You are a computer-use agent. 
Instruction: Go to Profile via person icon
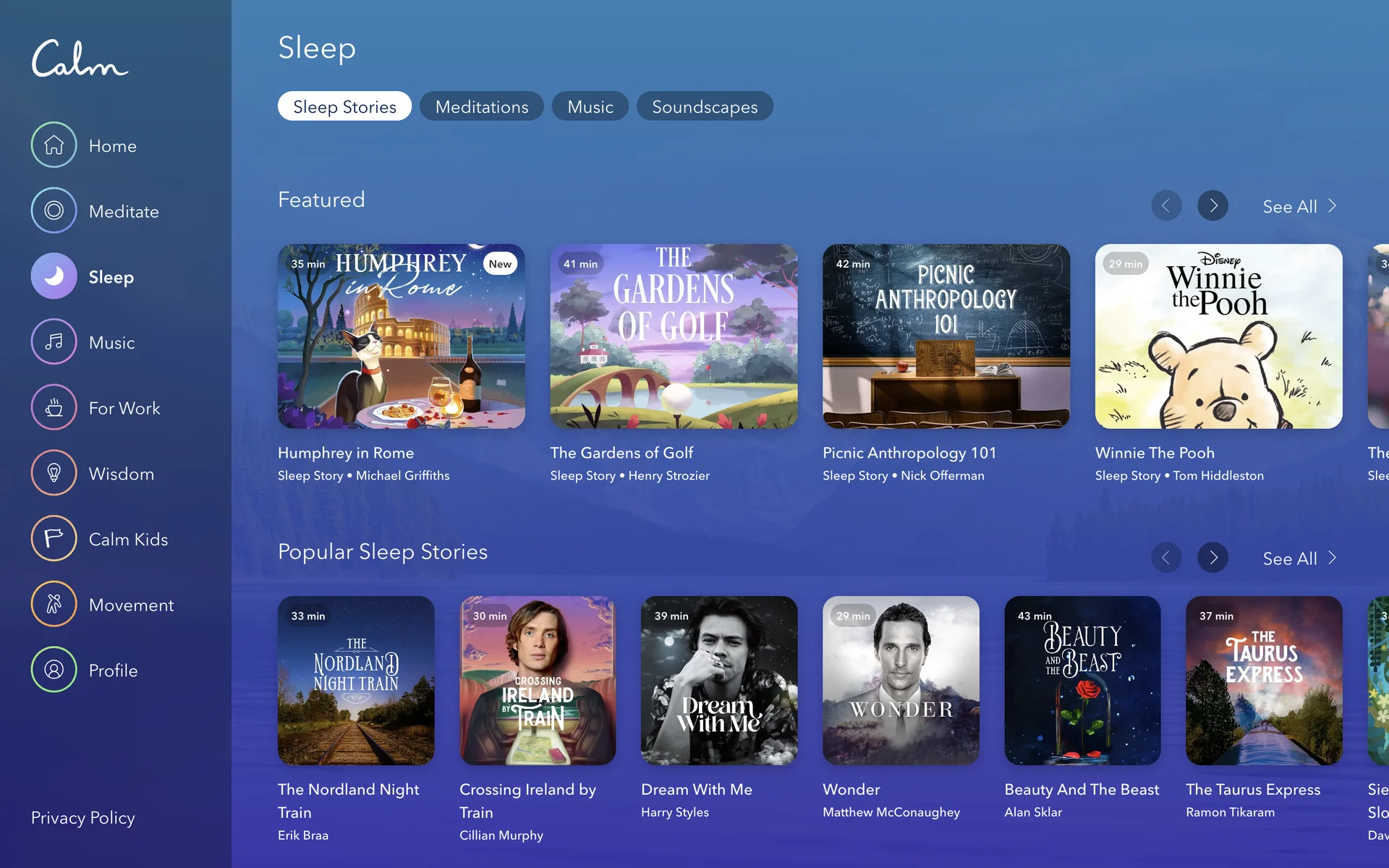pyautogui.click(x=54, y=670)
